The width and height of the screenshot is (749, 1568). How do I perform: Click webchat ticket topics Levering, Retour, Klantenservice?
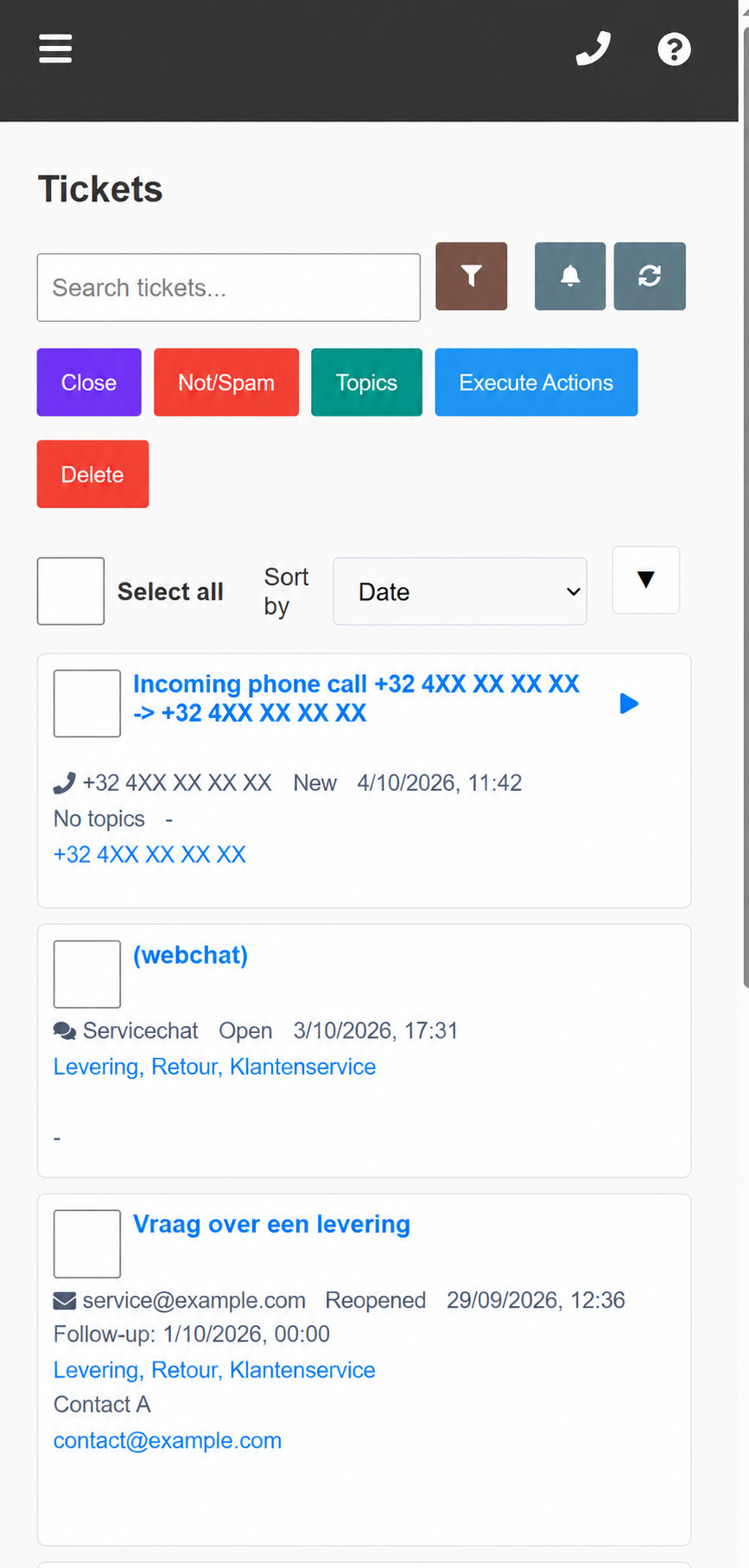[214, 1067]
